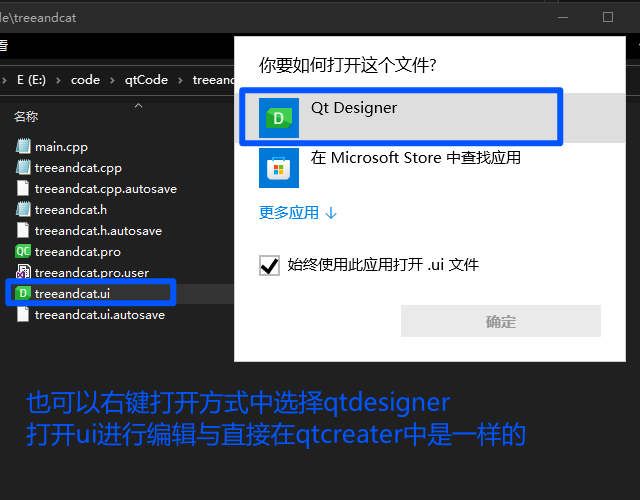The height and width of the screenshot is (500, 640).
Task: Expand chevron after code in address bar
Action: [112, 80]
